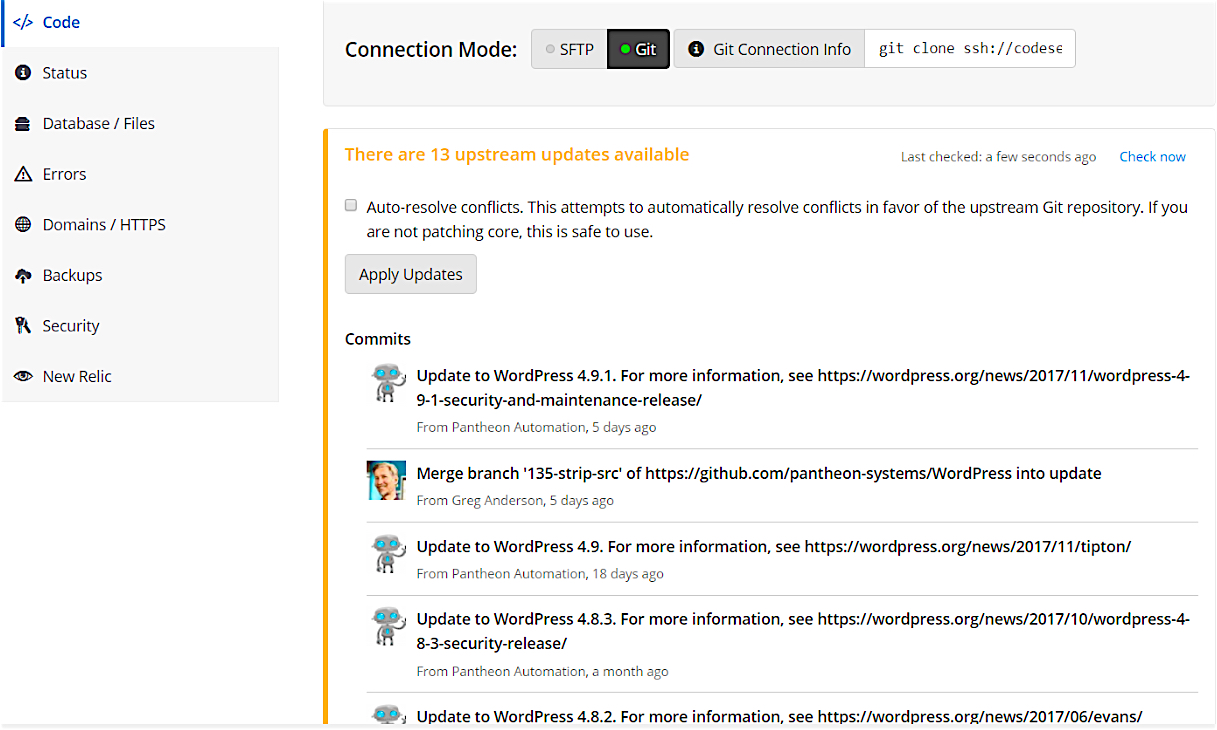Viewport: 1217px width, 730px height.
Task: Click the Git Connection Info button
Action: pyautogui.click(x=769, y=49)
